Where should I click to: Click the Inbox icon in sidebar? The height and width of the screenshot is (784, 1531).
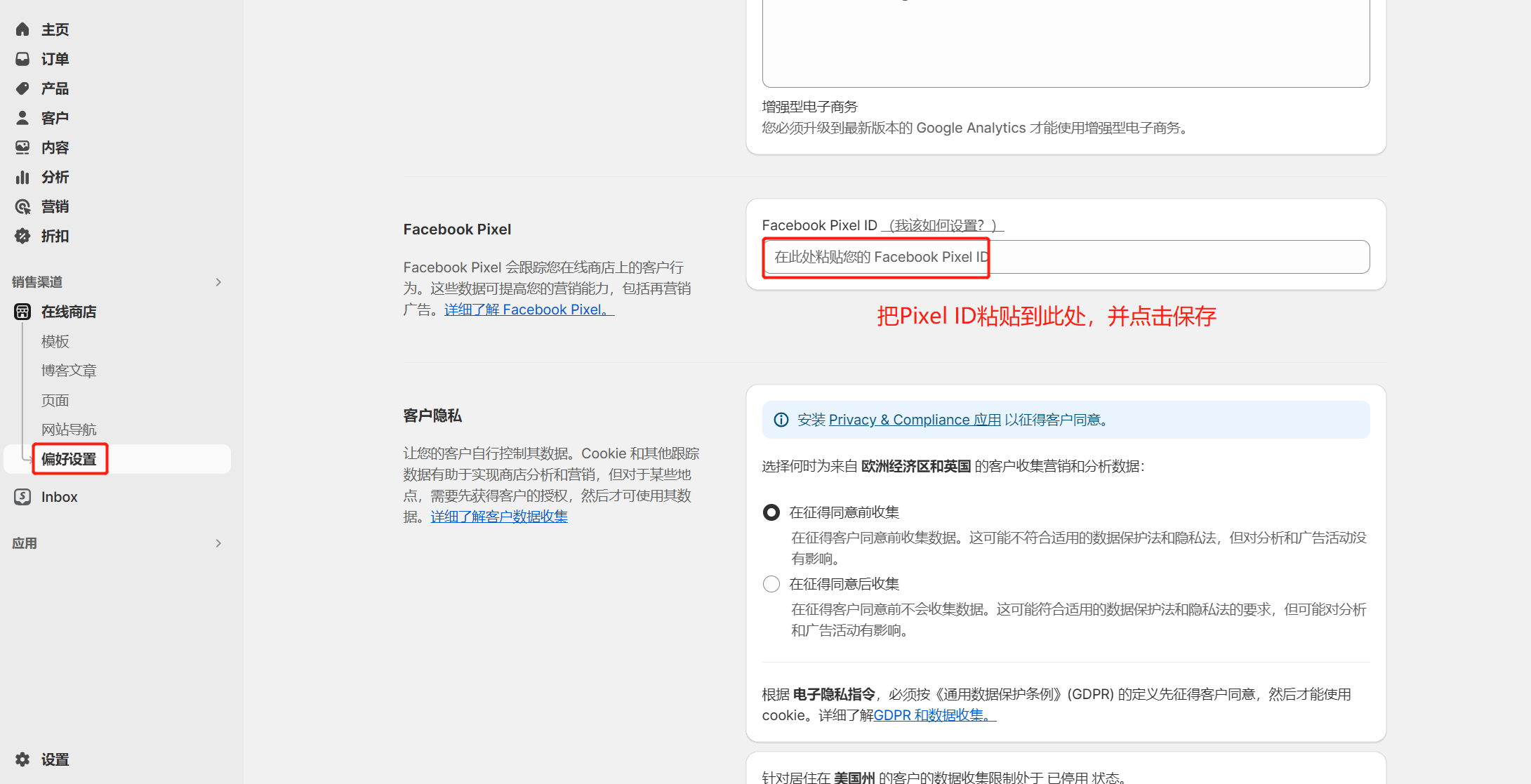[22, 497]
